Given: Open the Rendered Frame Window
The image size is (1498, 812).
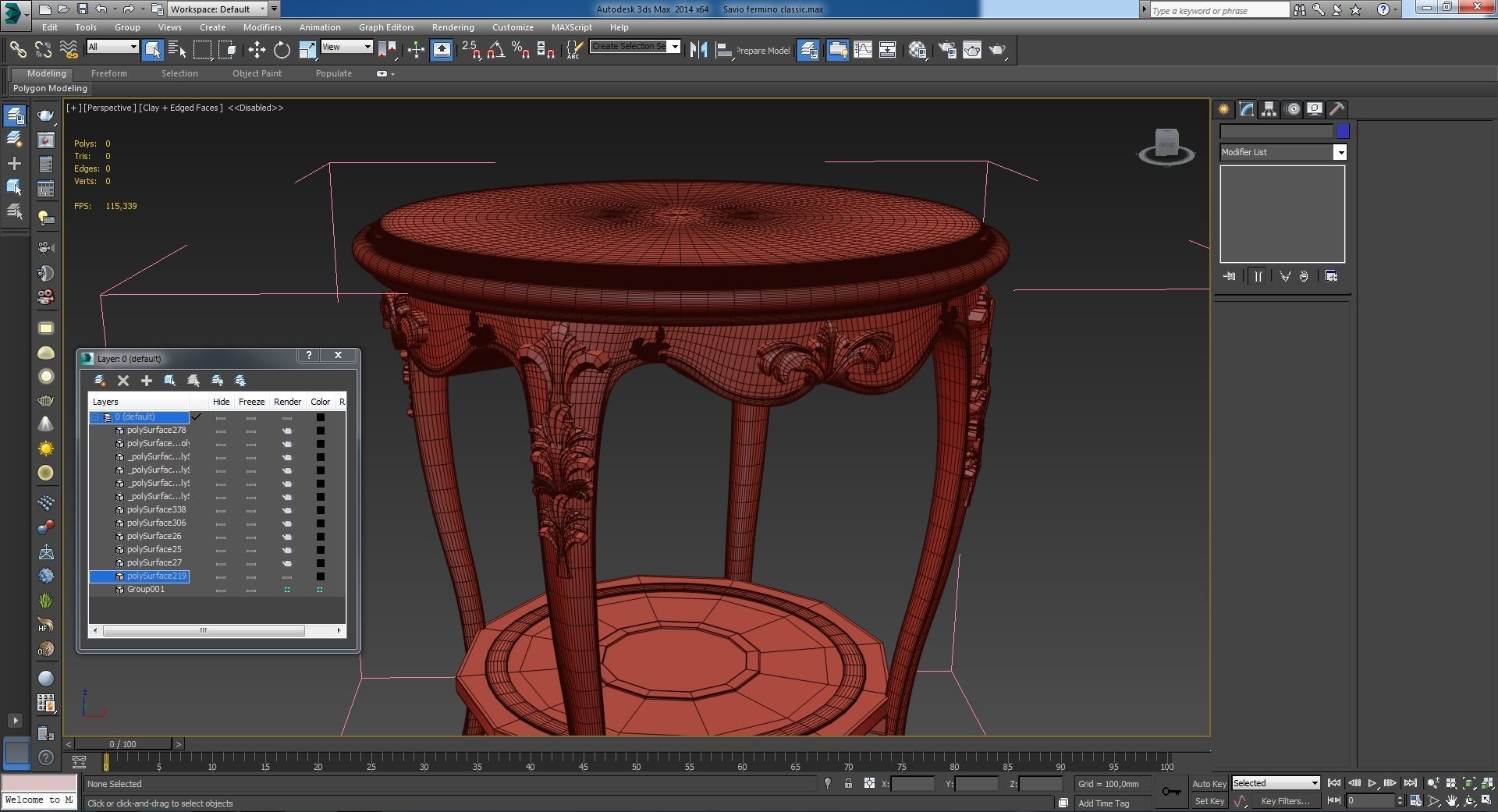Looking at the screenshot, I should click(x=972, y=50).
